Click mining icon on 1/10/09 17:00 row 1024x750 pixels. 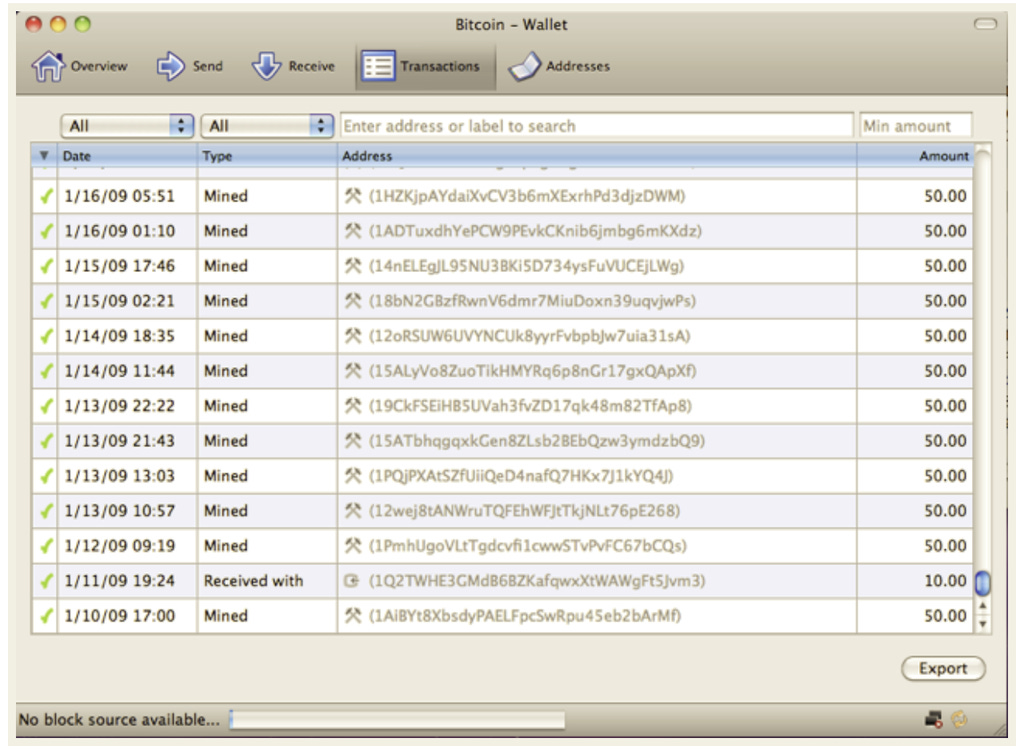click(x=353, y=615)
